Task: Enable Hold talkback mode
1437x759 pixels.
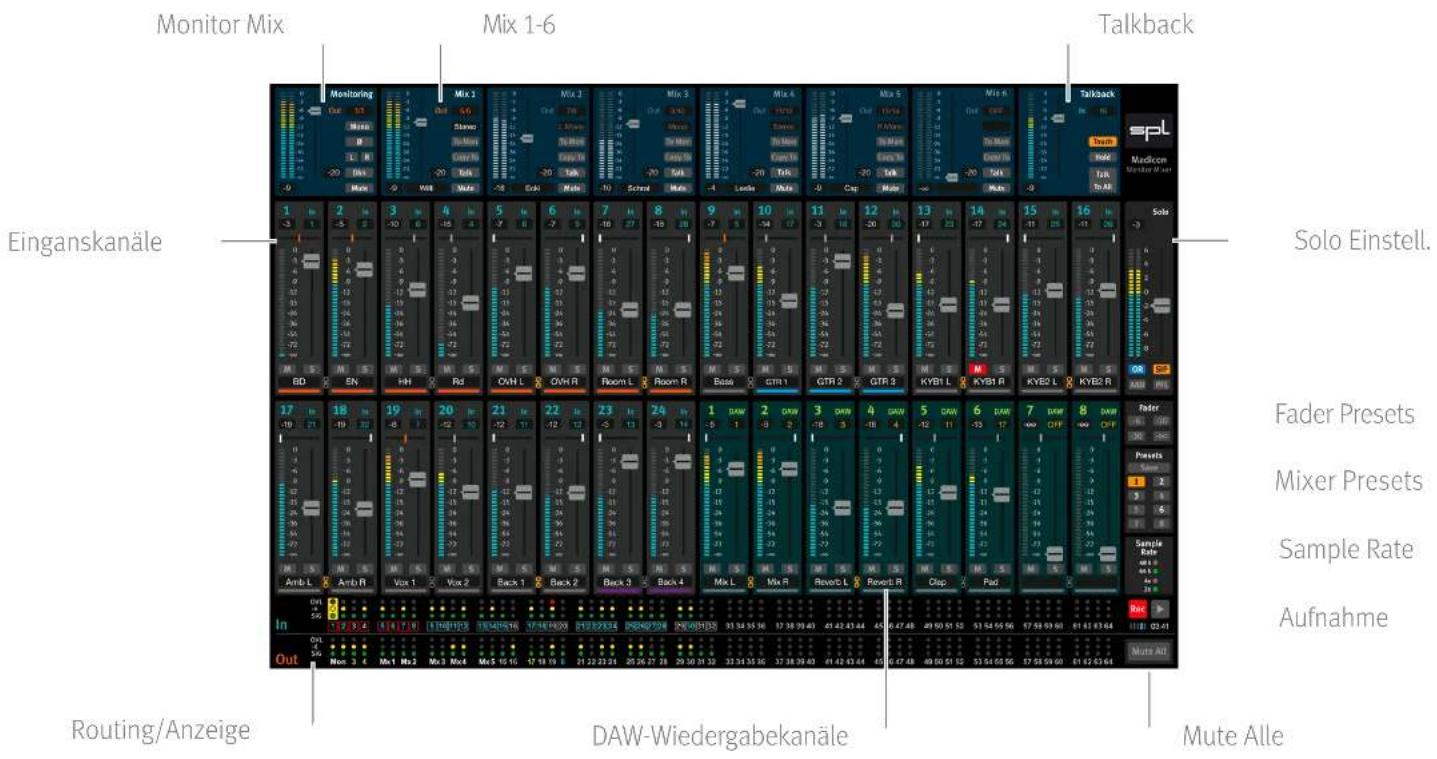Action: coord(1103,157)
